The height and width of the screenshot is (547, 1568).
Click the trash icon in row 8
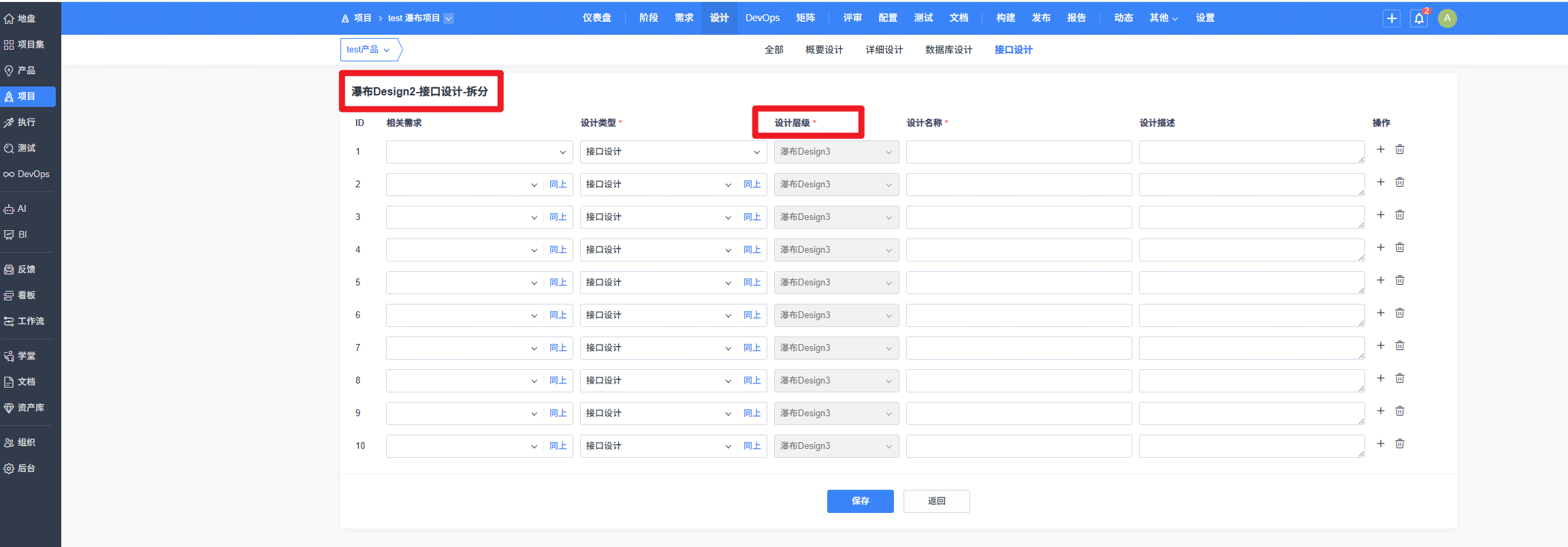pyautogui.click(x=1400, y=378)
